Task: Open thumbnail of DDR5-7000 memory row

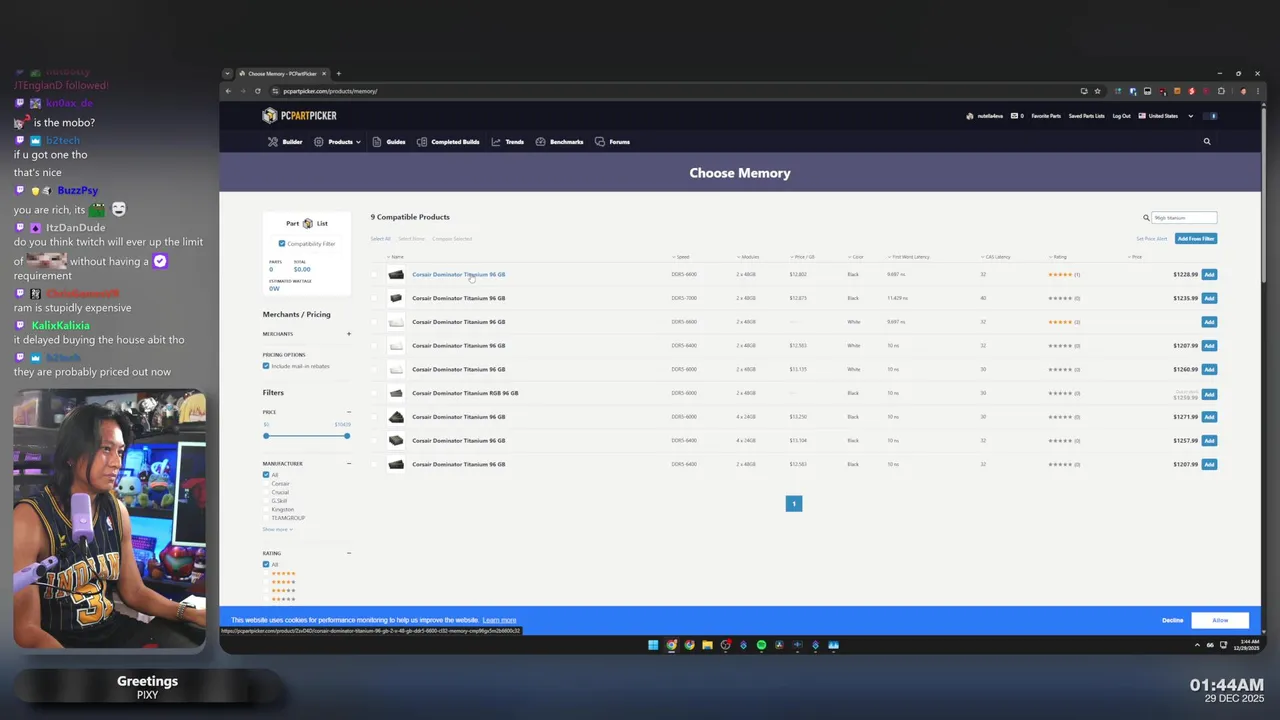Action: point(396,298)
